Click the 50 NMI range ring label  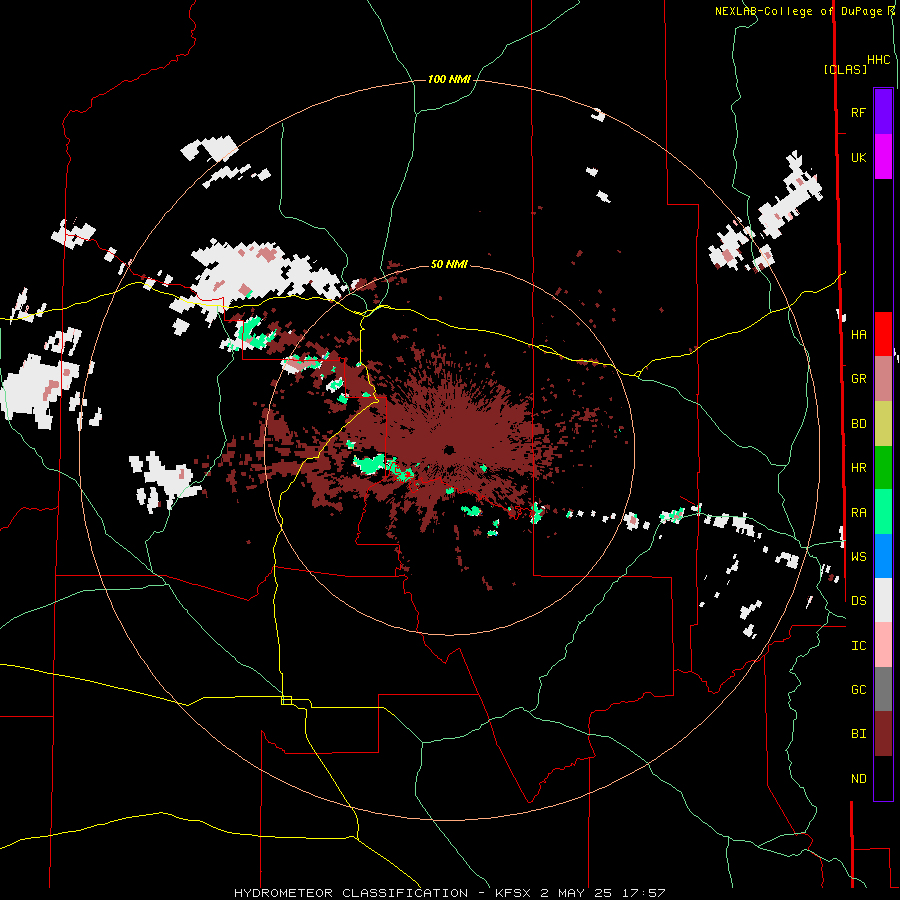(449, 264)
